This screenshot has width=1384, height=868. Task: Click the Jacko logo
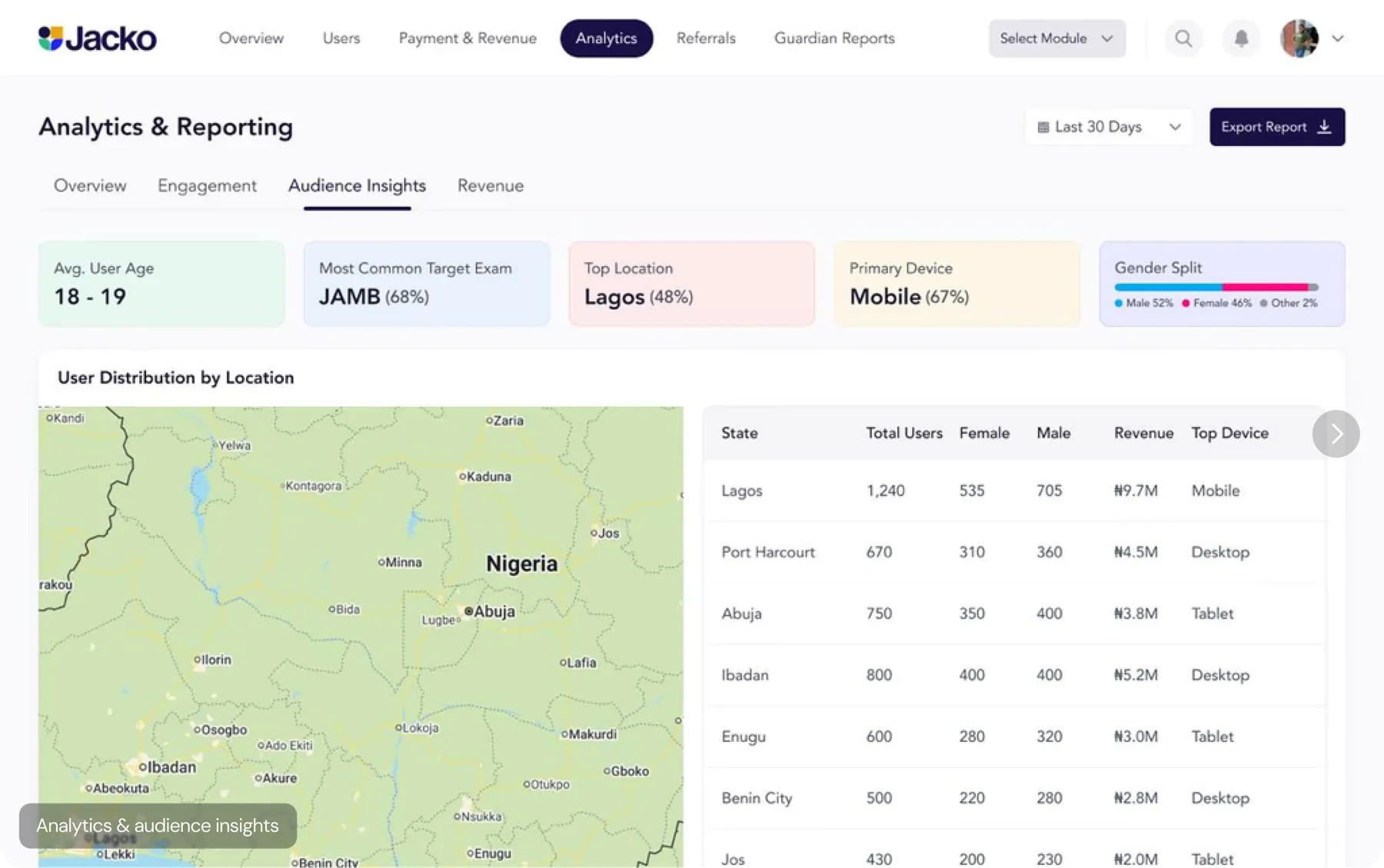point(98,38)
